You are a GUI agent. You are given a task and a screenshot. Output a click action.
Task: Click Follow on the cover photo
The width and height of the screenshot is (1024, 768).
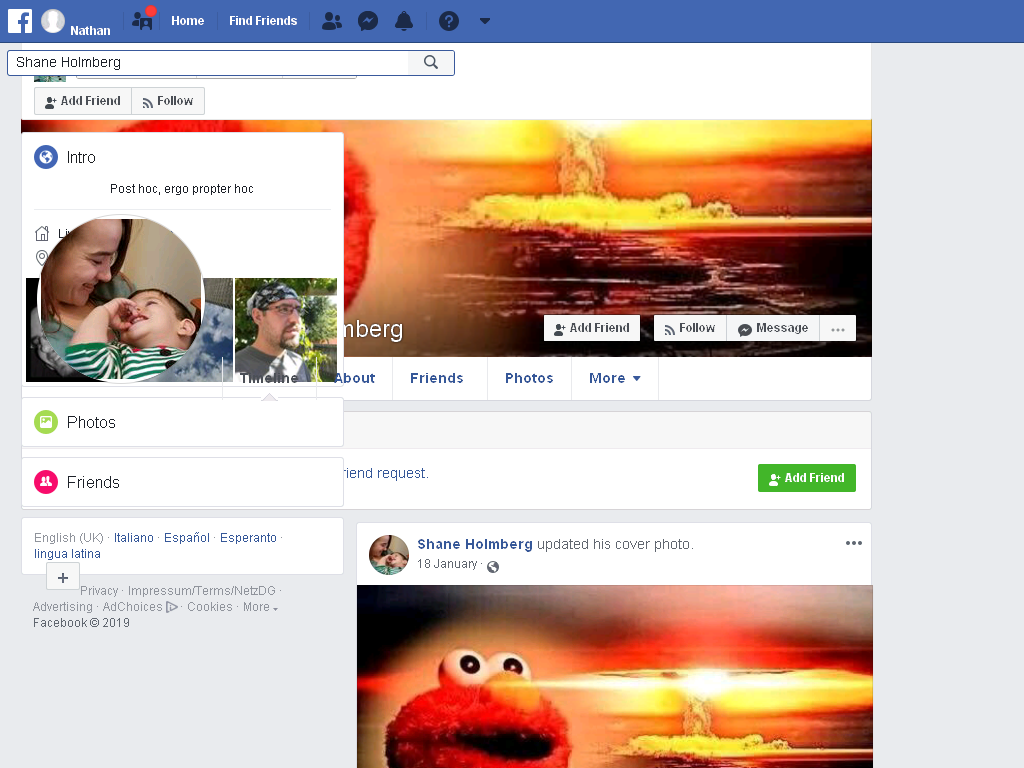point(690,328)
